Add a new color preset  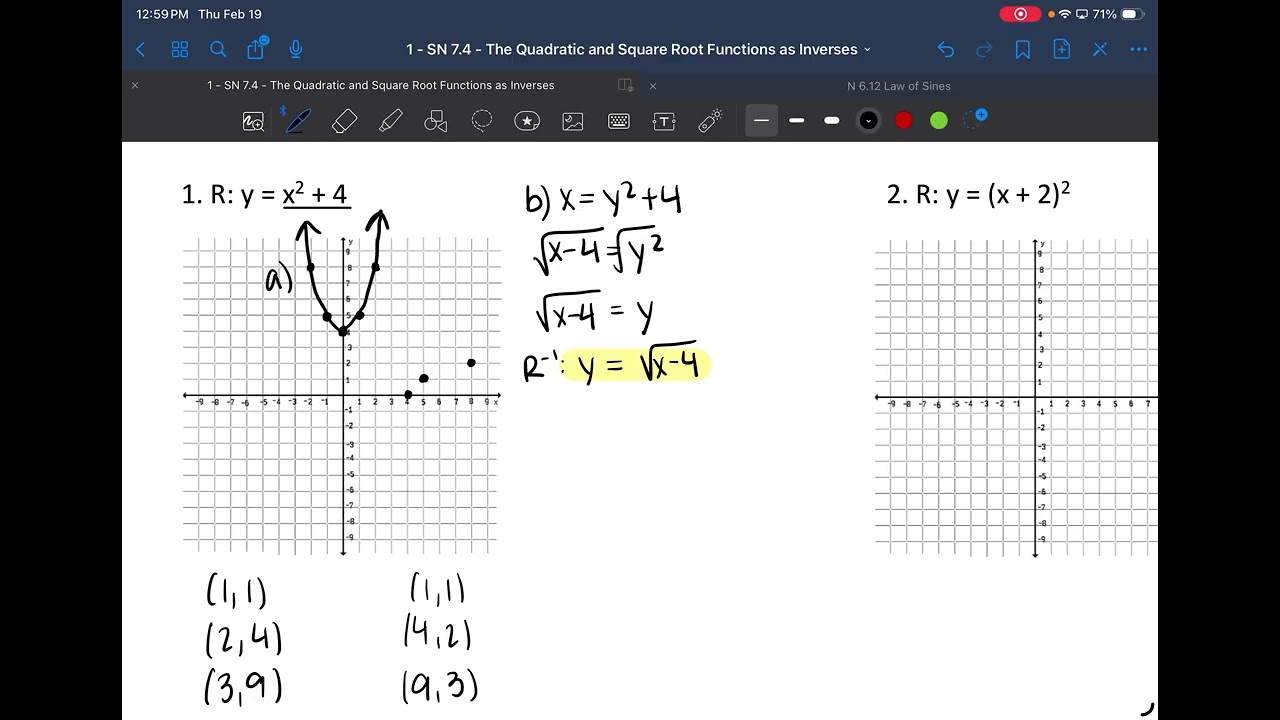coord(975,119)
